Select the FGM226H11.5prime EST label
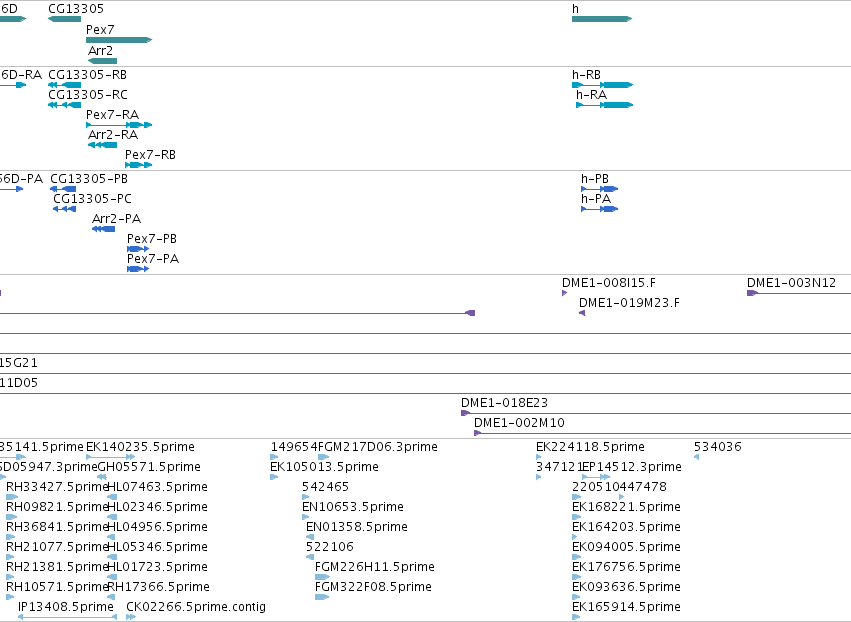The height and width of the screenshot is (622, 851). (x=375, y=567)
